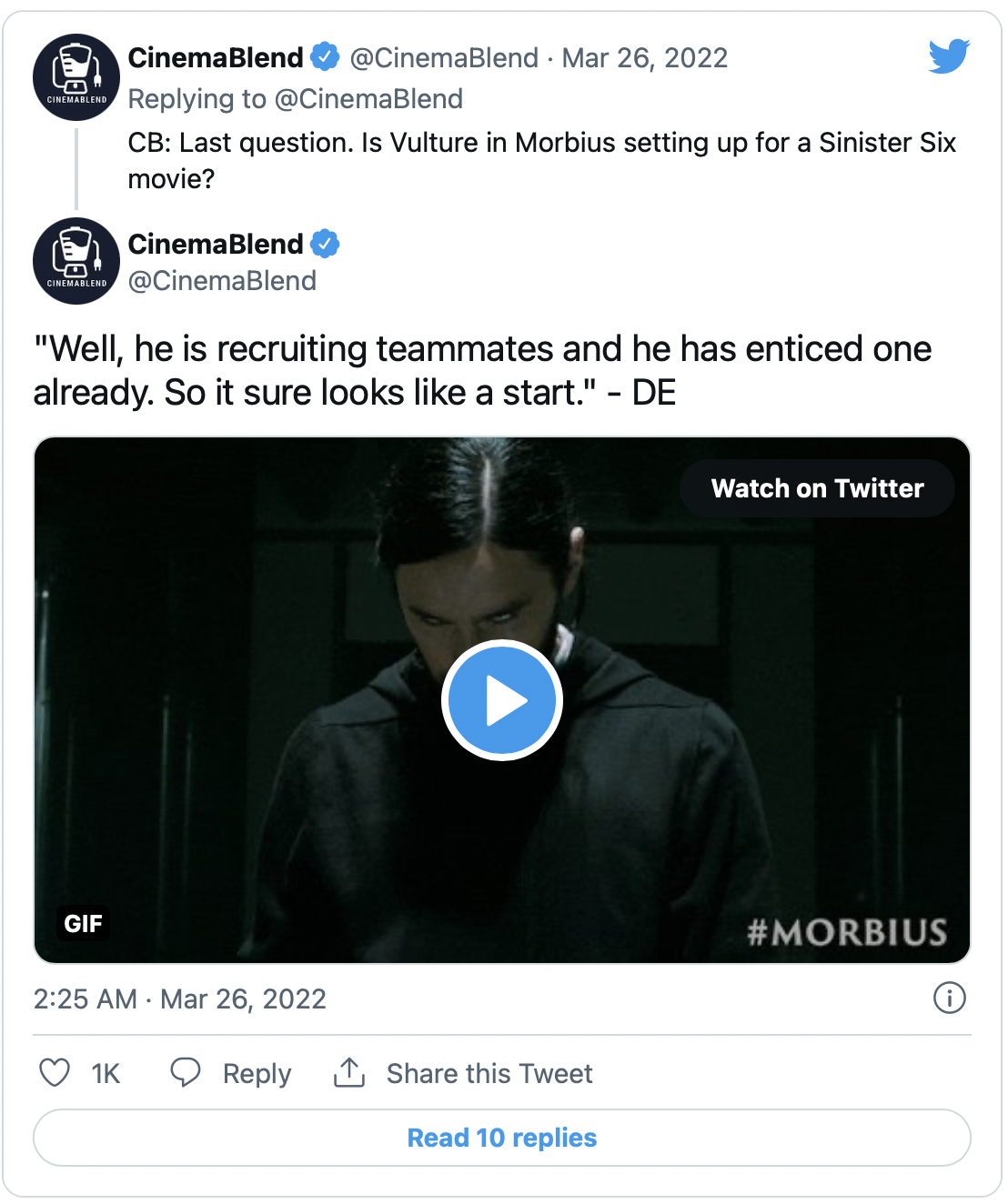
Task: Click the Twitter bird logo
Action: 949,56
